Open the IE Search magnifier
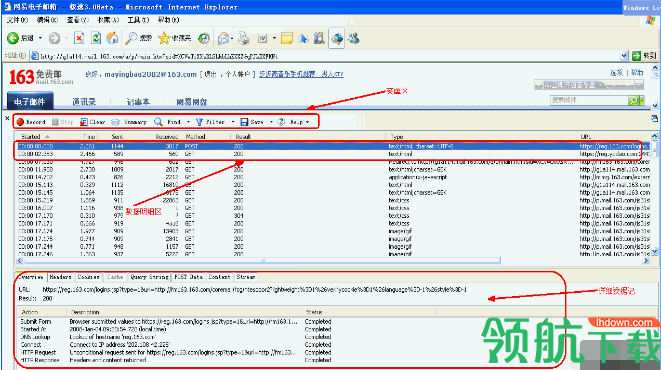The height and width of the screenshot is (370, 661). [x=139, y=38]
